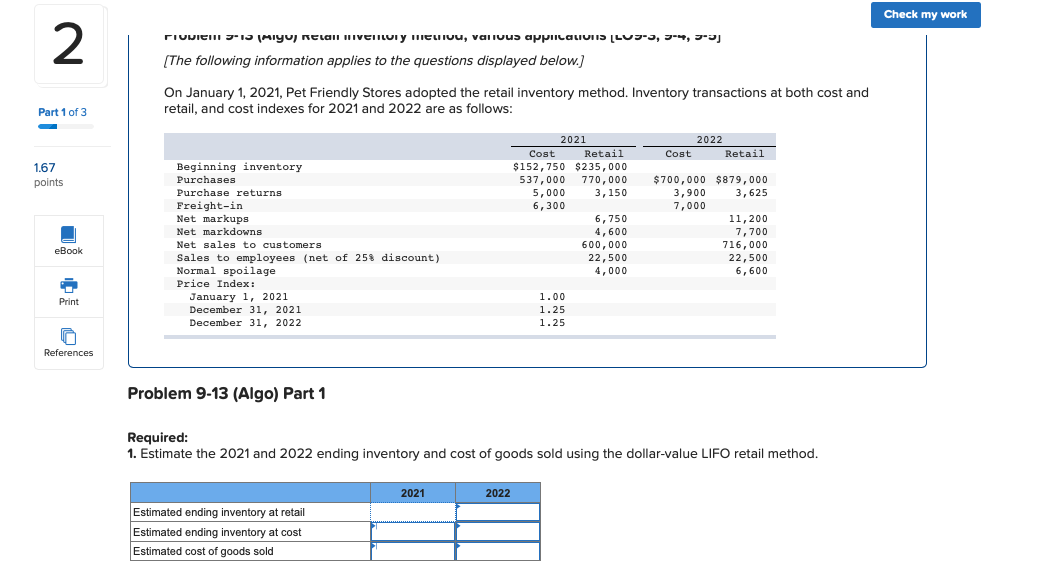This screenshot has height=586, width=1038.
Task: Click the $152,750 beginning inventory cost
Action: (x=539, y=167)
